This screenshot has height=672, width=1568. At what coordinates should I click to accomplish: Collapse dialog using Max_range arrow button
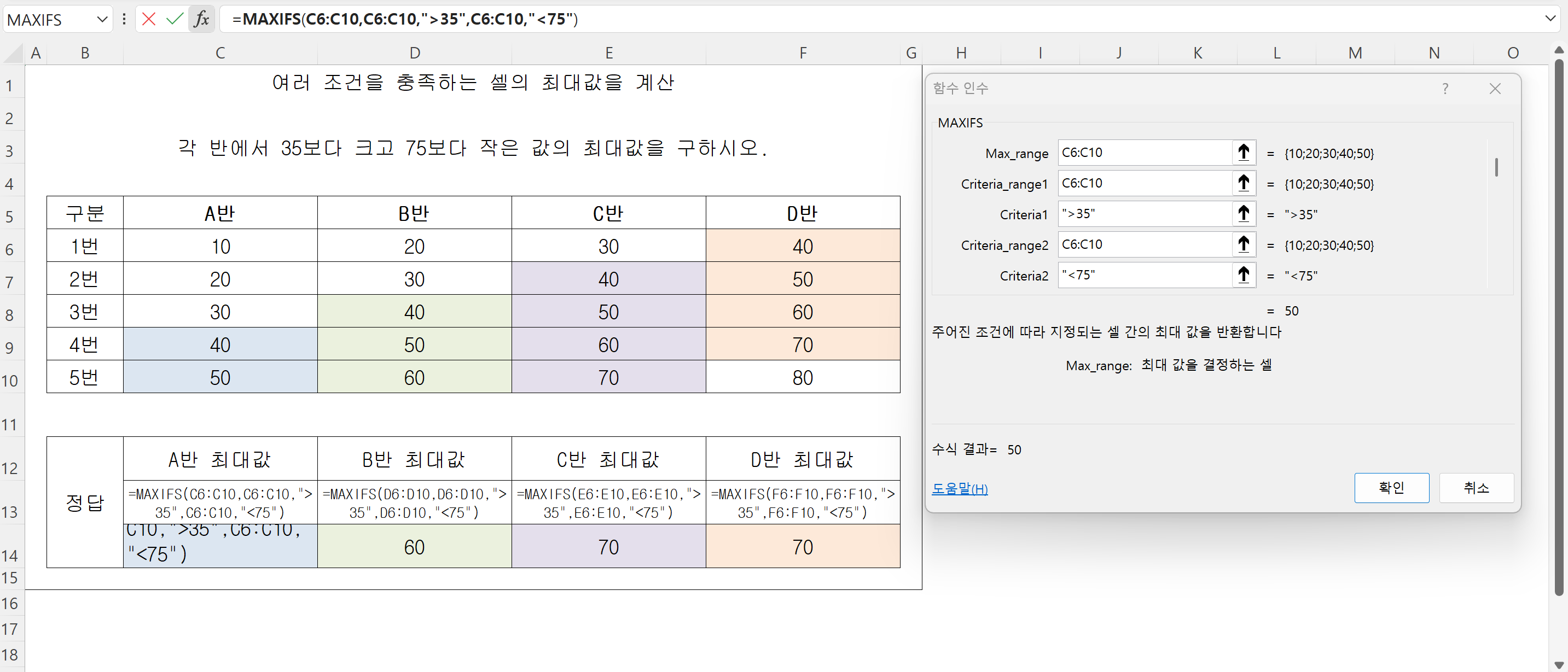point(1243,153)
